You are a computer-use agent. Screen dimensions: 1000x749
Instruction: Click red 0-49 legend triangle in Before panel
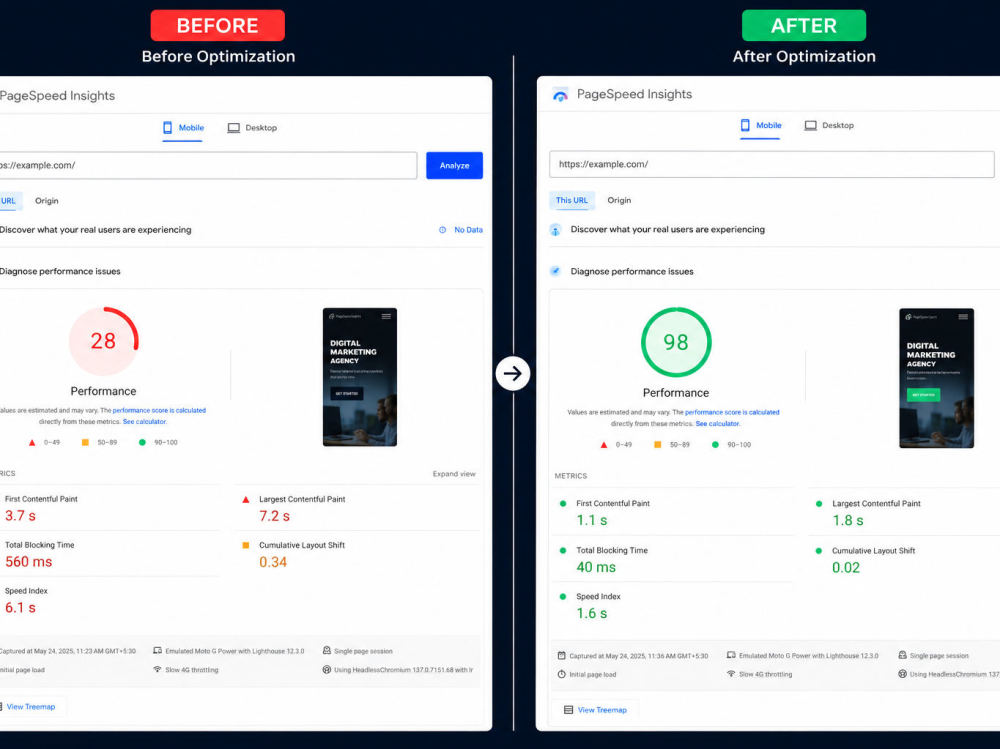[x=32, y=442]
